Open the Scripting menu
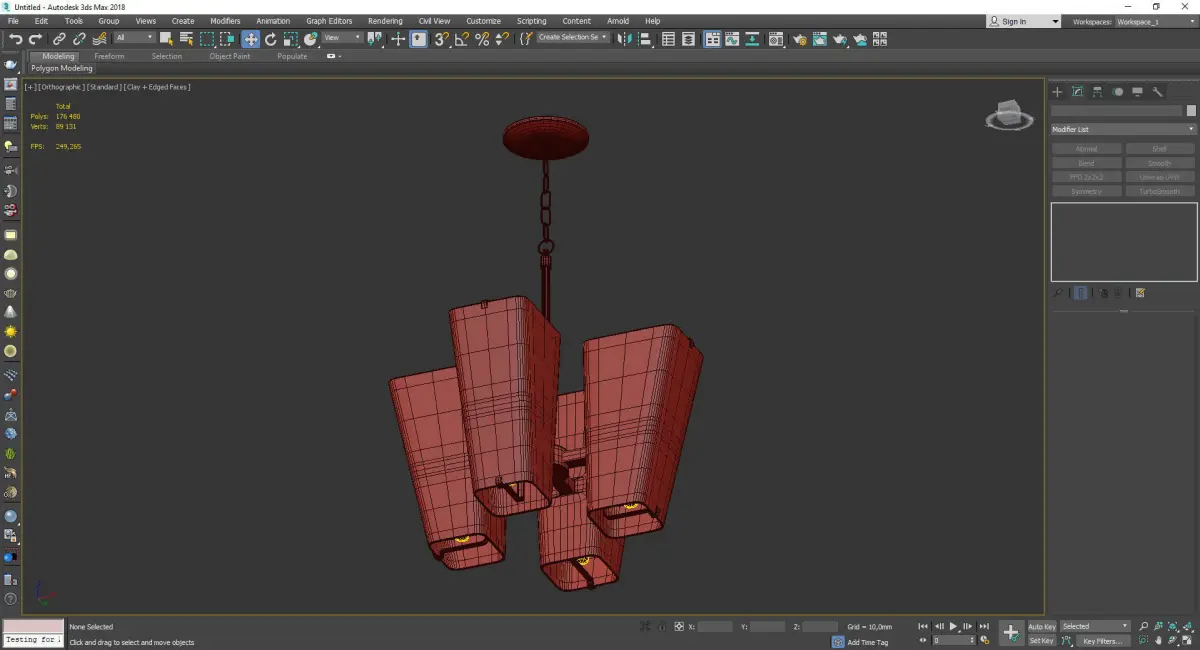 coord(531,21)
